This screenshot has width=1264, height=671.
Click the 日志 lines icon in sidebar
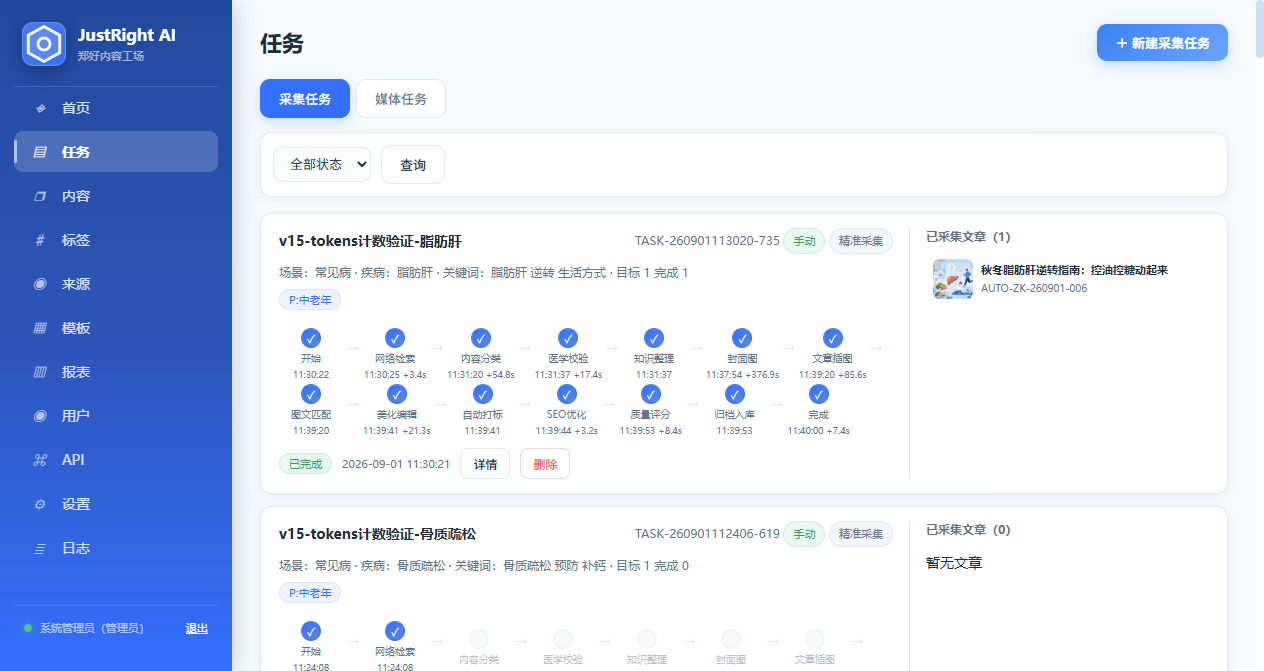40,548
